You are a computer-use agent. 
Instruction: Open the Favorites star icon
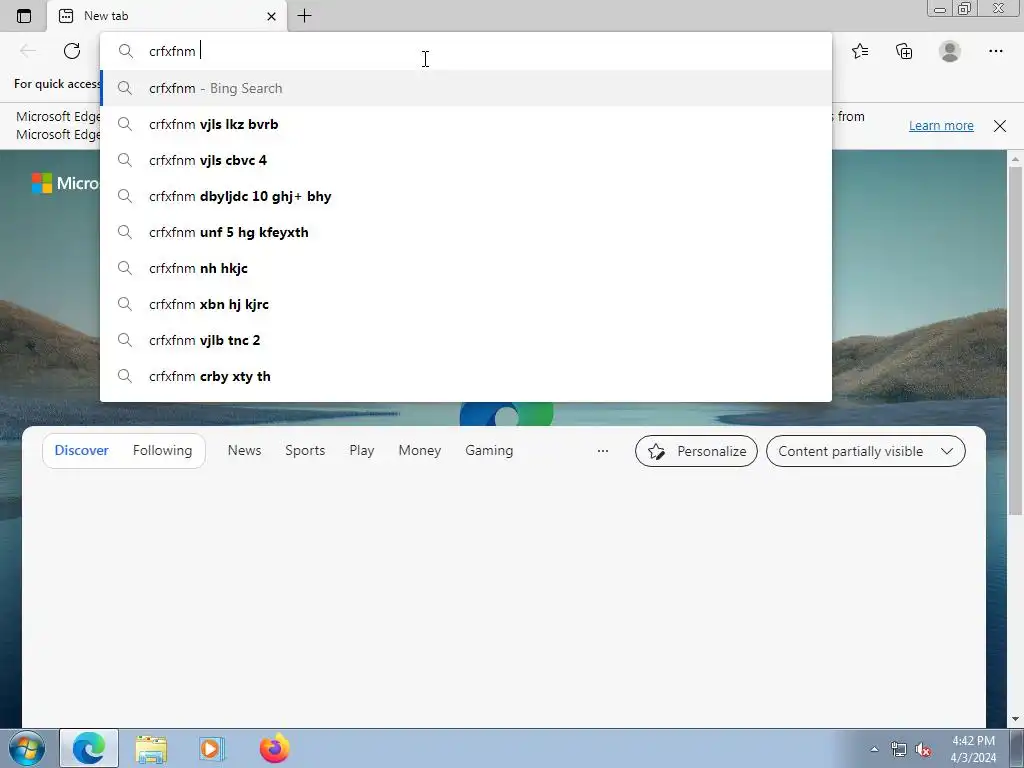click(x=860, y=51)
